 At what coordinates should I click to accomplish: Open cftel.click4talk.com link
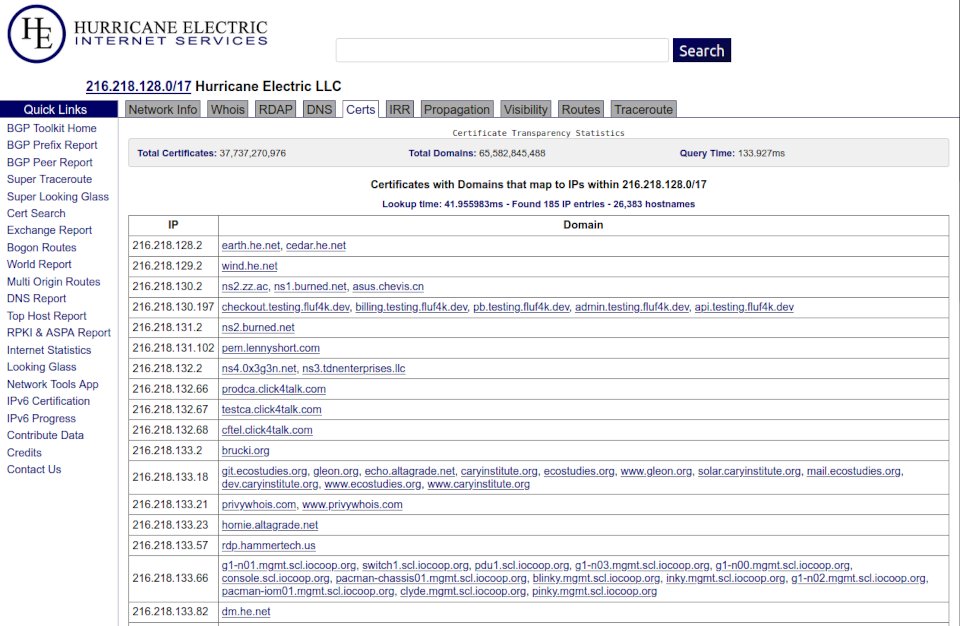267,430
